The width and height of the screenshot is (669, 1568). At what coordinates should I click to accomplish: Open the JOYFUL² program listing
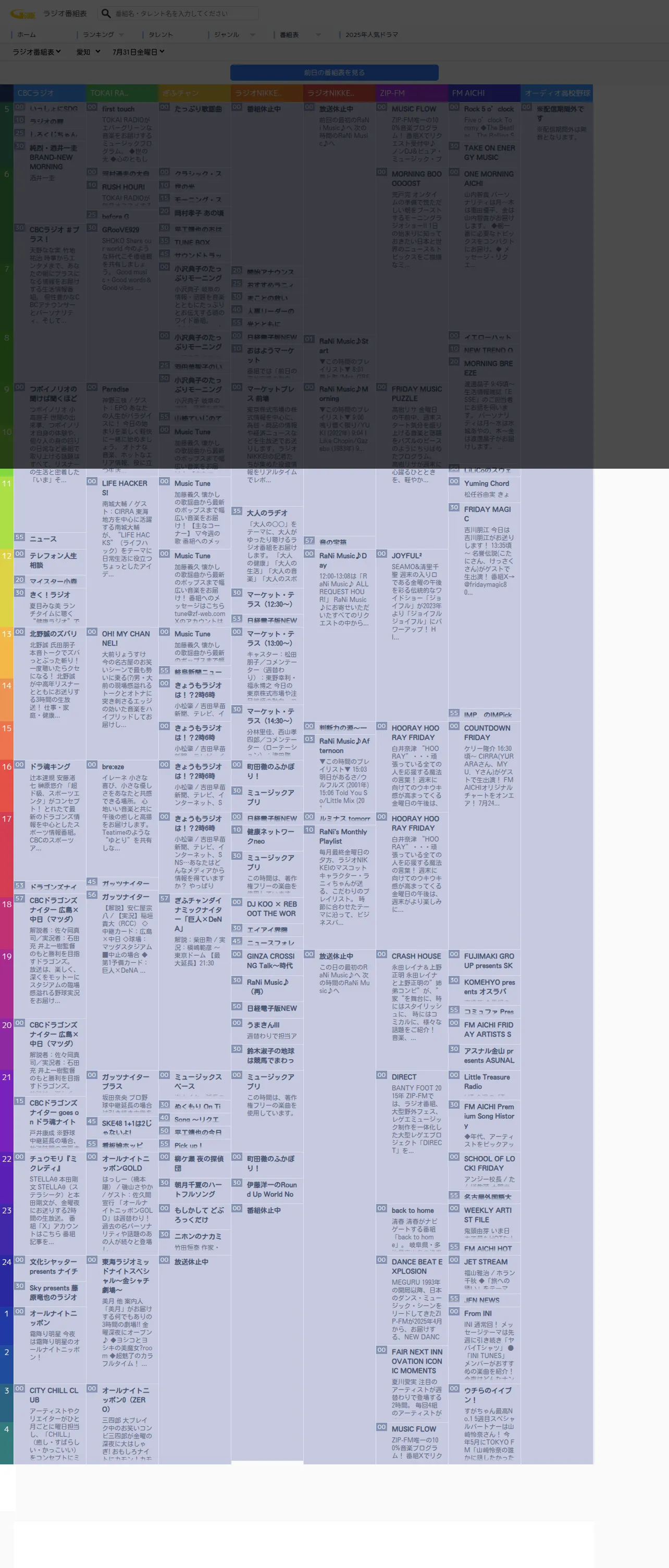point(406,555)
